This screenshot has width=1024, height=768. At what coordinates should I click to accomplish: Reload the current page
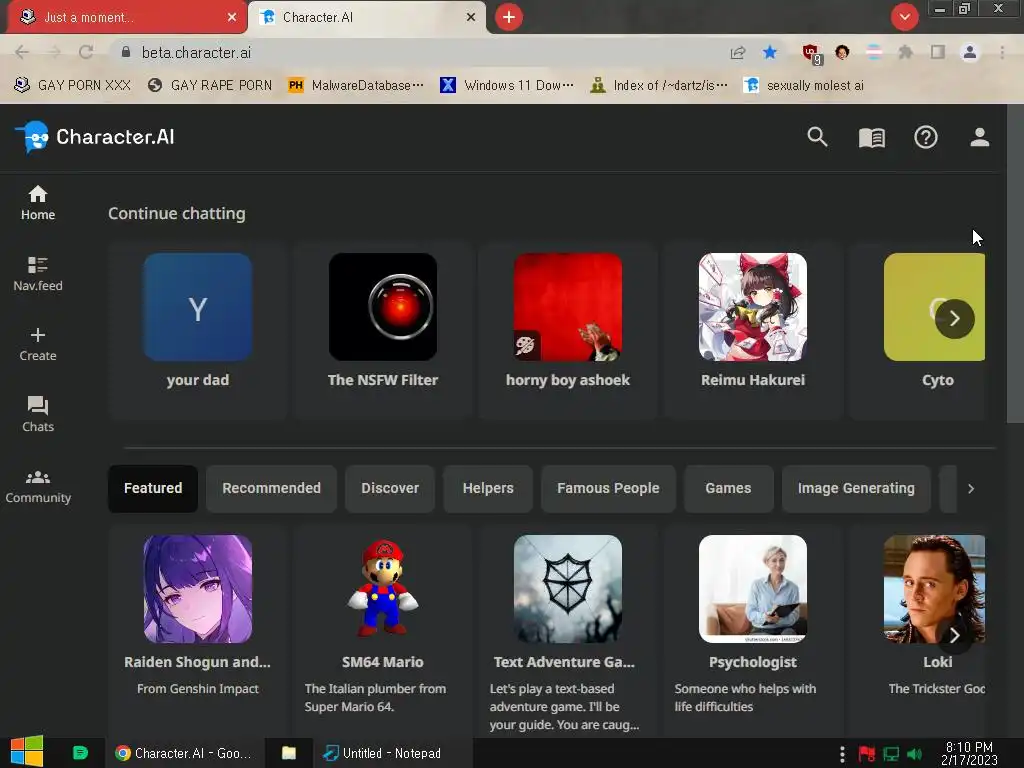(x=86, y=52)
